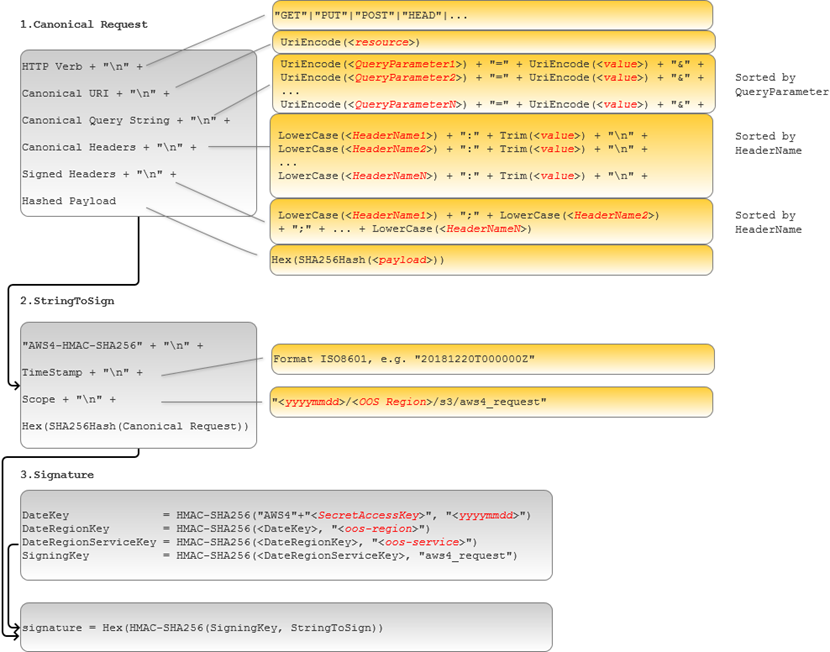Click the "GET"|"PUT"|"POST"|"HEAD" box

491,15
